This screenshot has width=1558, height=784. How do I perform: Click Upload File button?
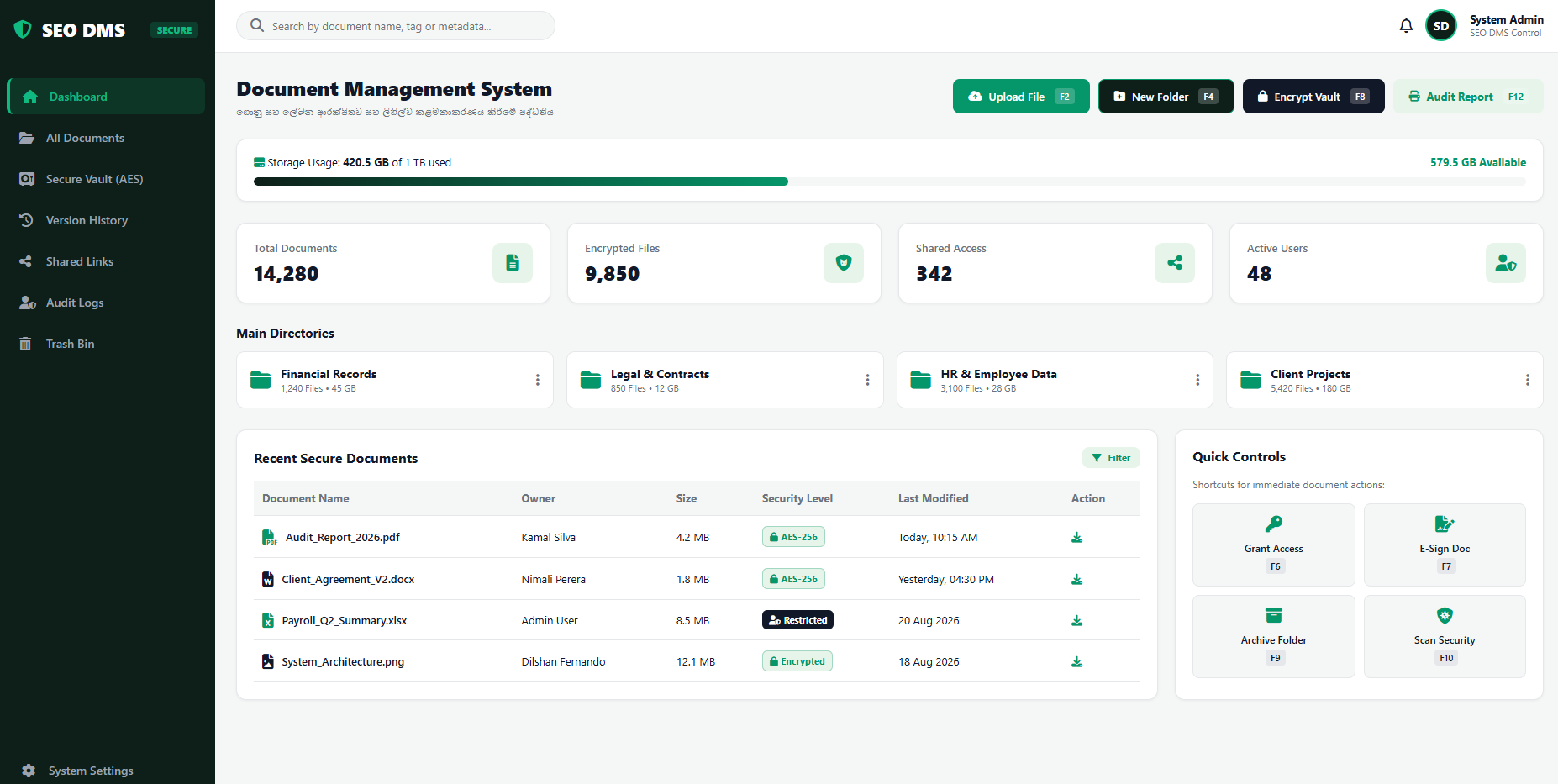[1021, 97]
